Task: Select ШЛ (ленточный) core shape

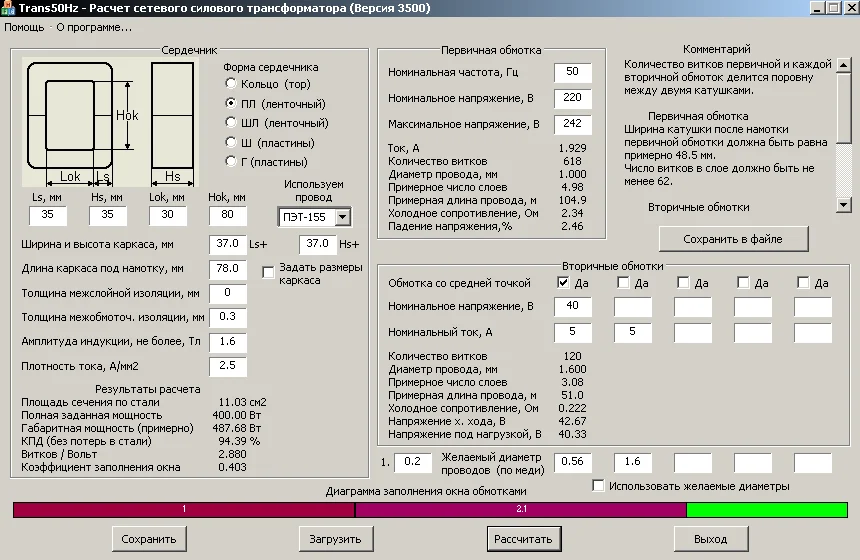Action: pyautogui.click(x=231, y=122)
